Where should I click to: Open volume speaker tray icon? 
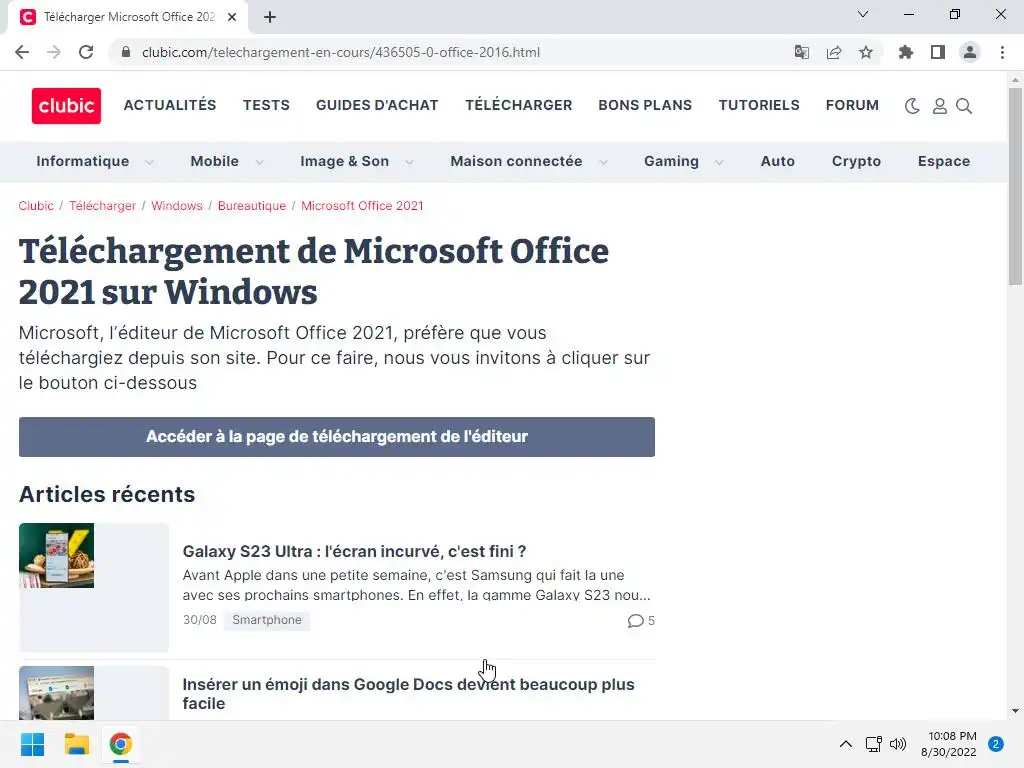coord(898,744)
